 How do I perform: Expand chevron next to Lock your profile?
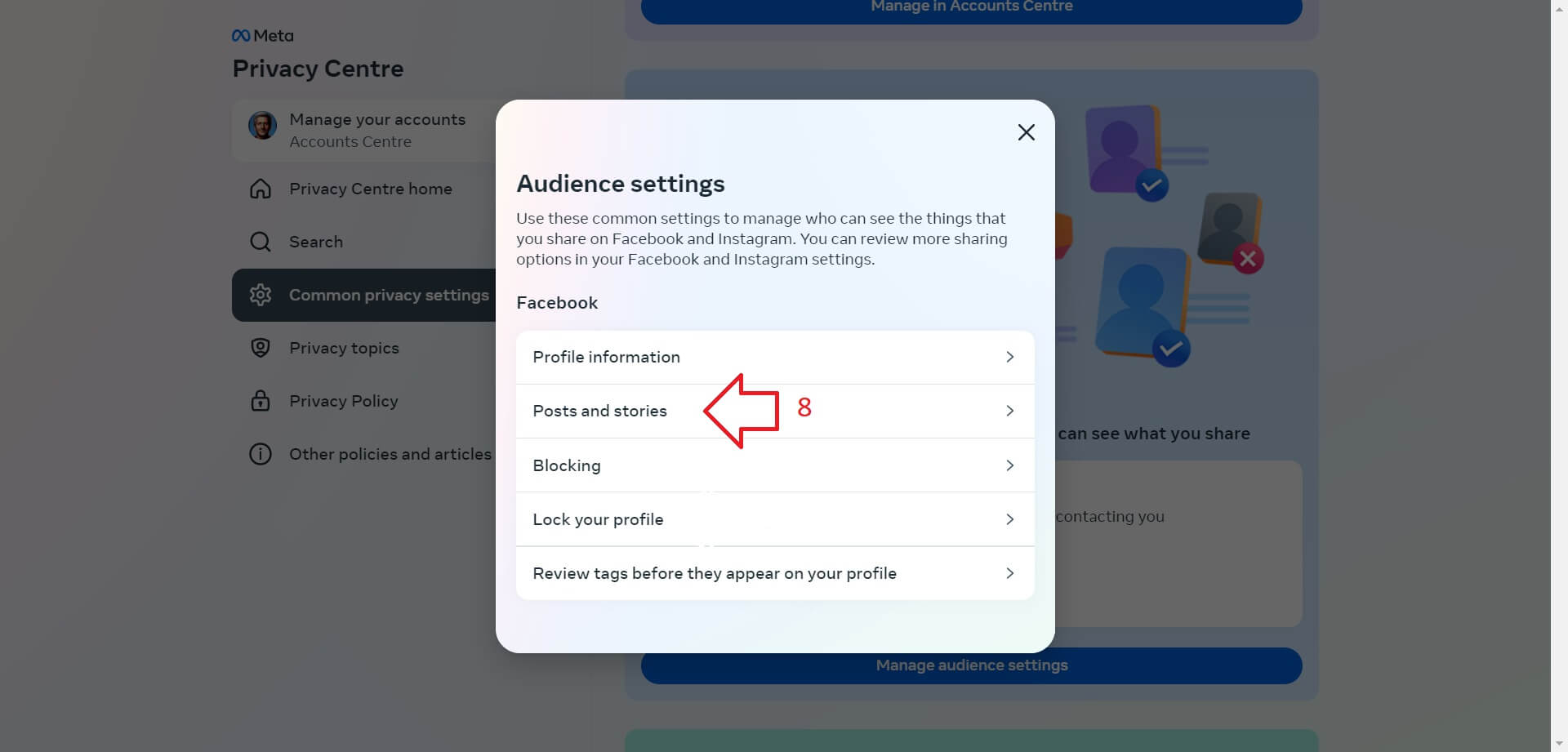tap(1010, 519)
